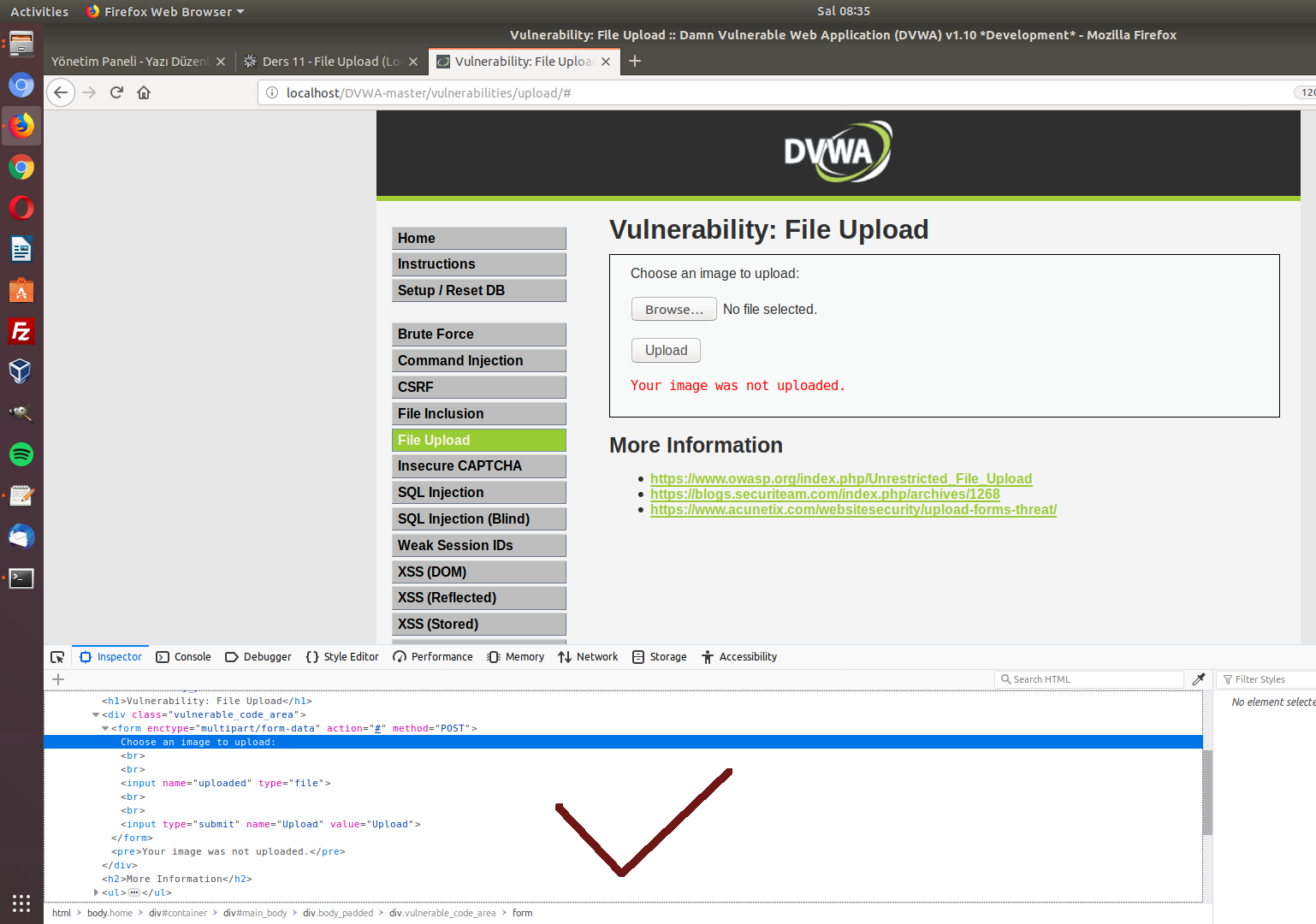Open the OWASP Unrestricted File Upload link
This screenshot has width=1316, height=924.
pos(841,478)
